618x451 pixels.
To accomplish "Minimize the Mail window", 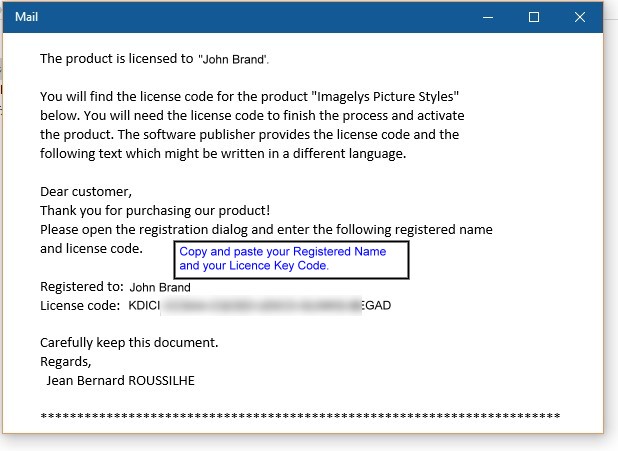I will (x=487, y=17).
